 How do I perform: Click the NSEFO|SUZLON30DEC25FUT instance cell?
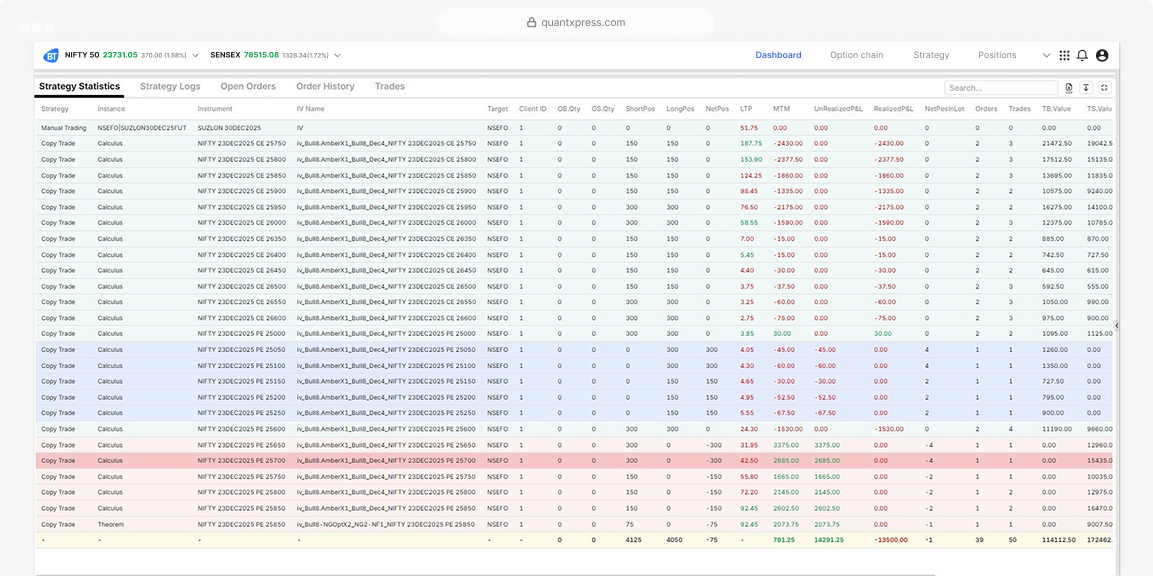coord(142,128)
